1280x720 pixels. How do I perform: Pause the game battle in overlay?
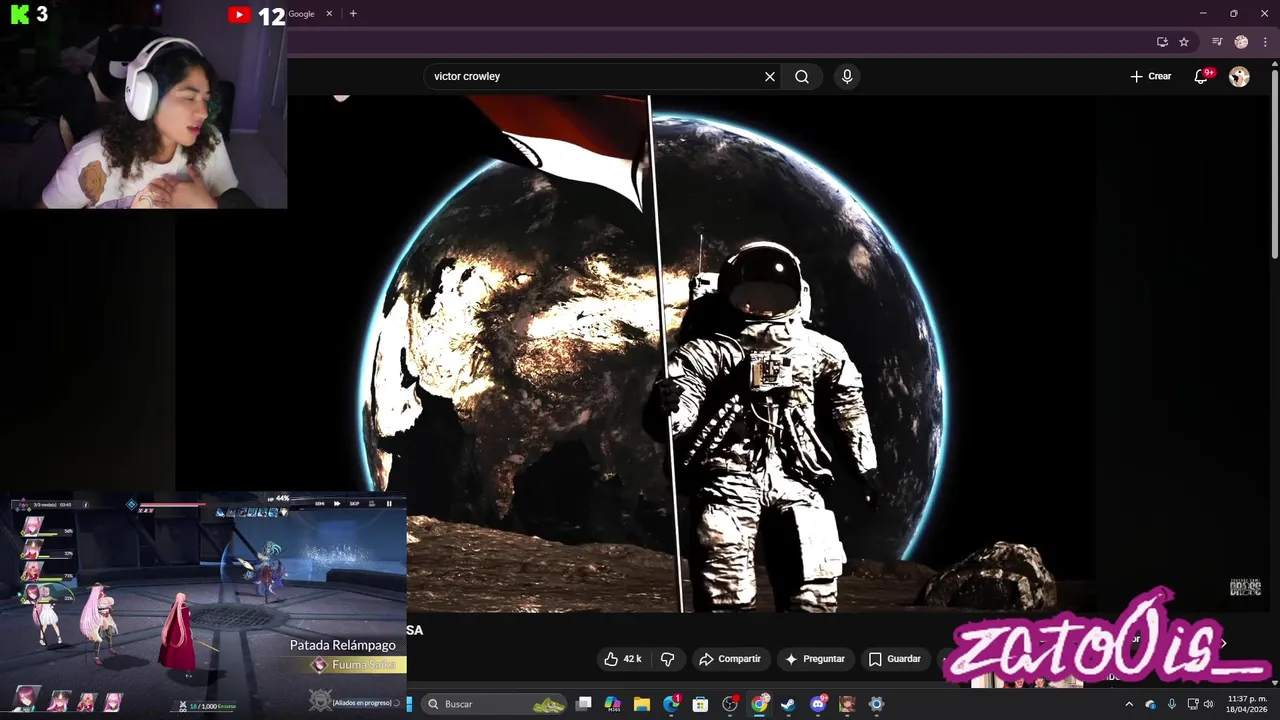[389, 504]
